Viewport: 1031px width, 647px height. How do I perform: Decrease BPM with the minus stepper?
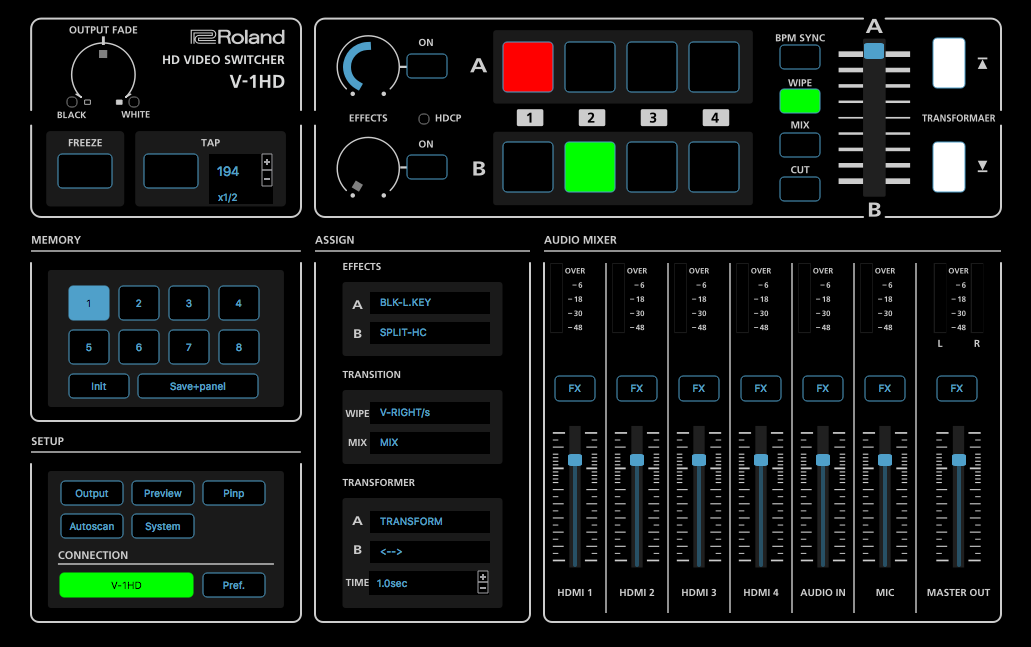pos(267,178)
